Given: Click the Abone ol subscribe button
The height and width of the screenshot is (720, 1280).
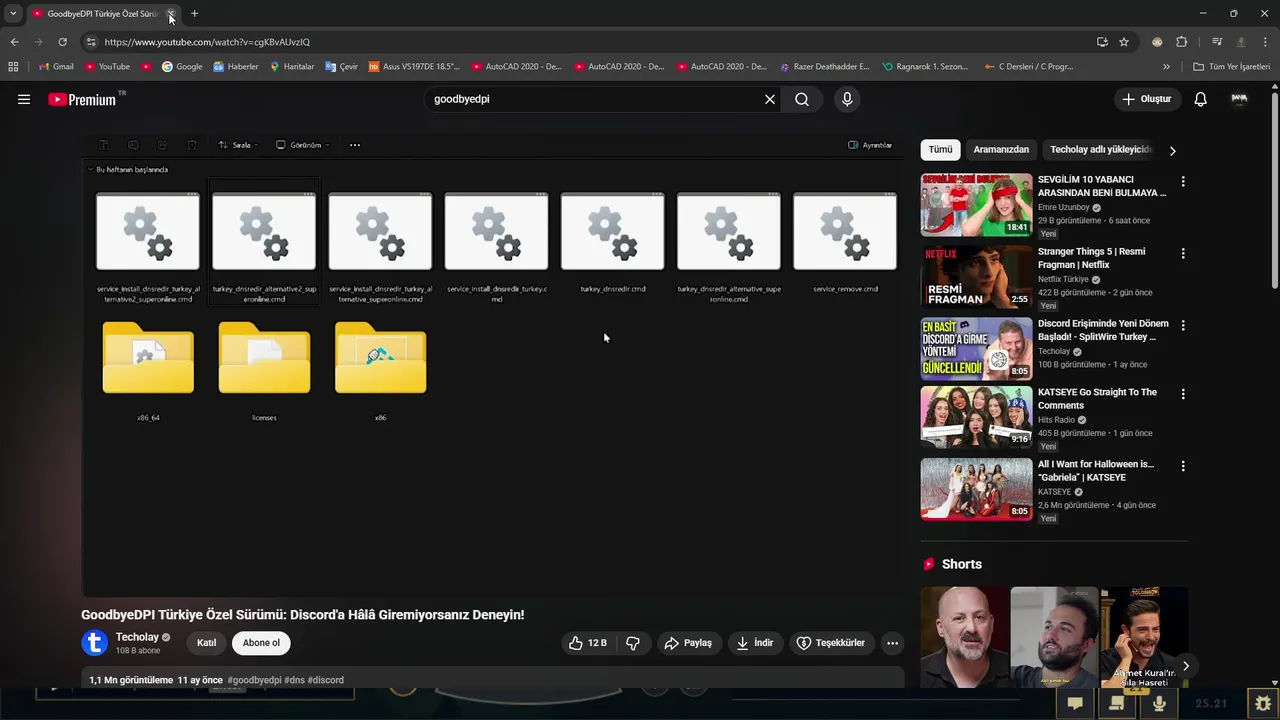Looking at the screenshot, I should (261, 643).
